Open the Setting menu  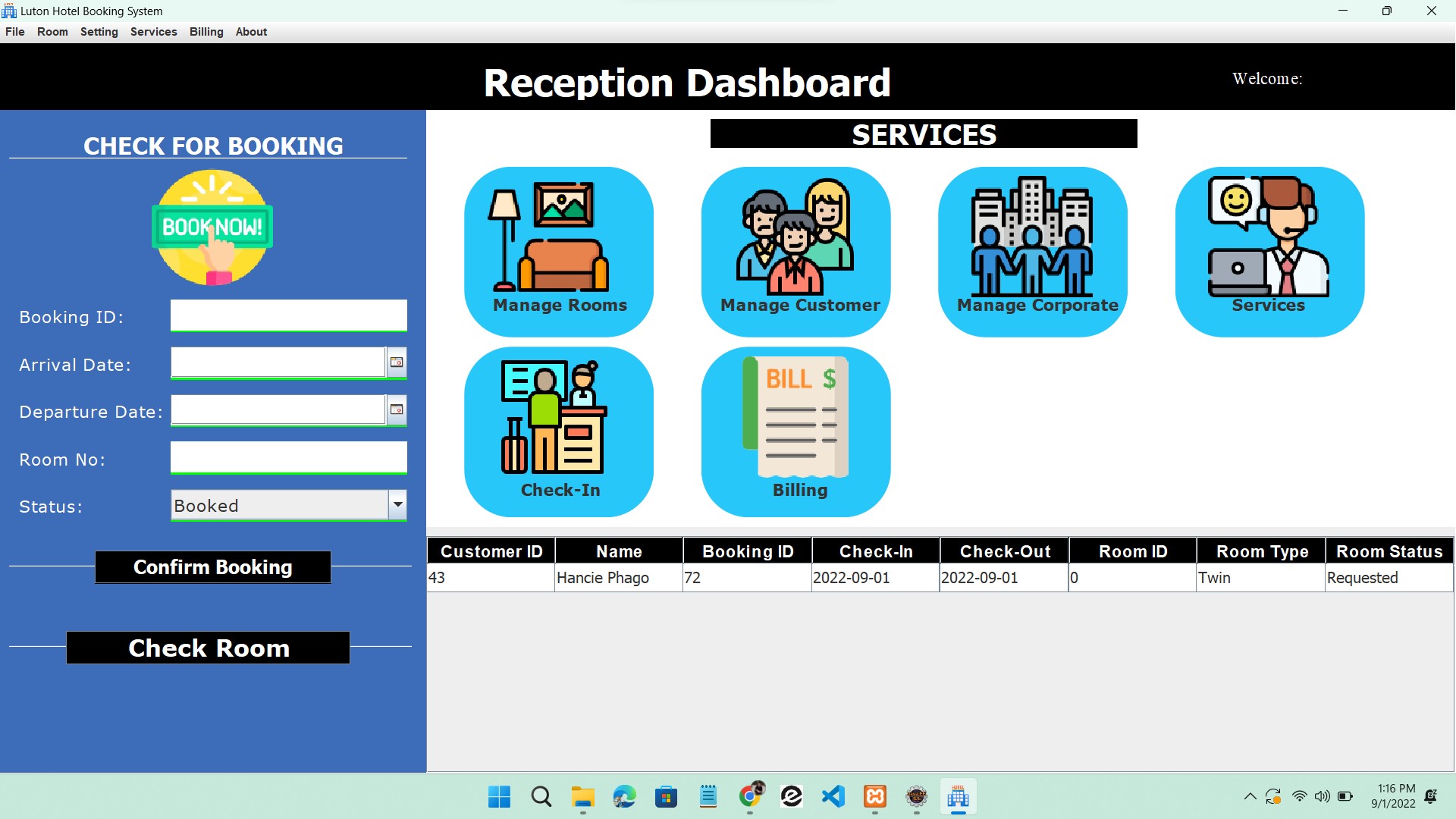point(99,32)
